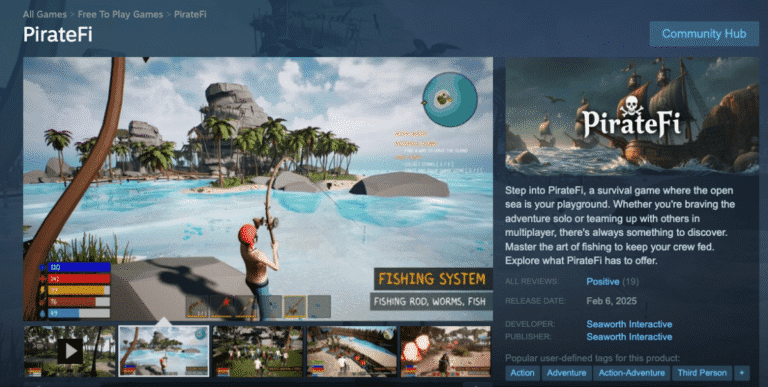Screen dimensions: 768x387
Task: Click the PirateFi page title
Action: pyautogui.click(x=58, y=34)
